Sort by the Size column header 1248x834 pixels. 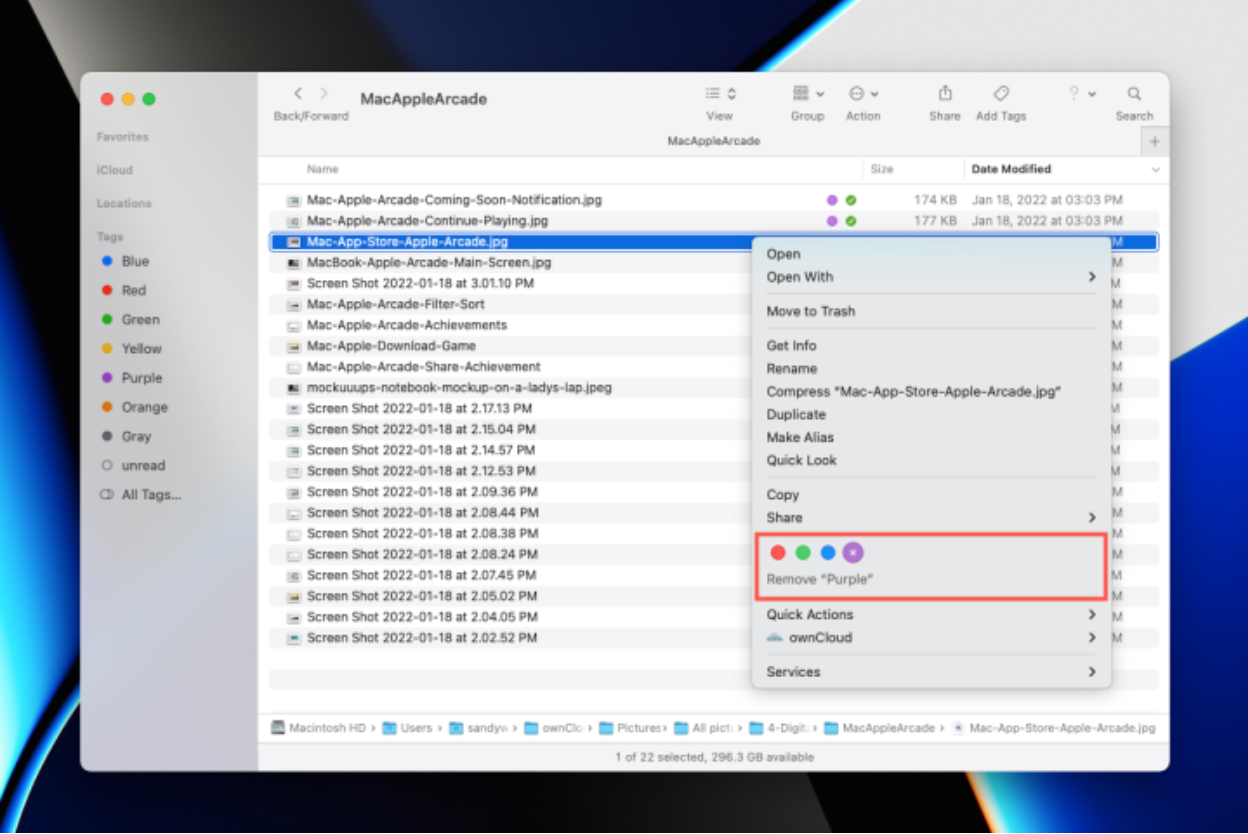(x=882, y=169)
